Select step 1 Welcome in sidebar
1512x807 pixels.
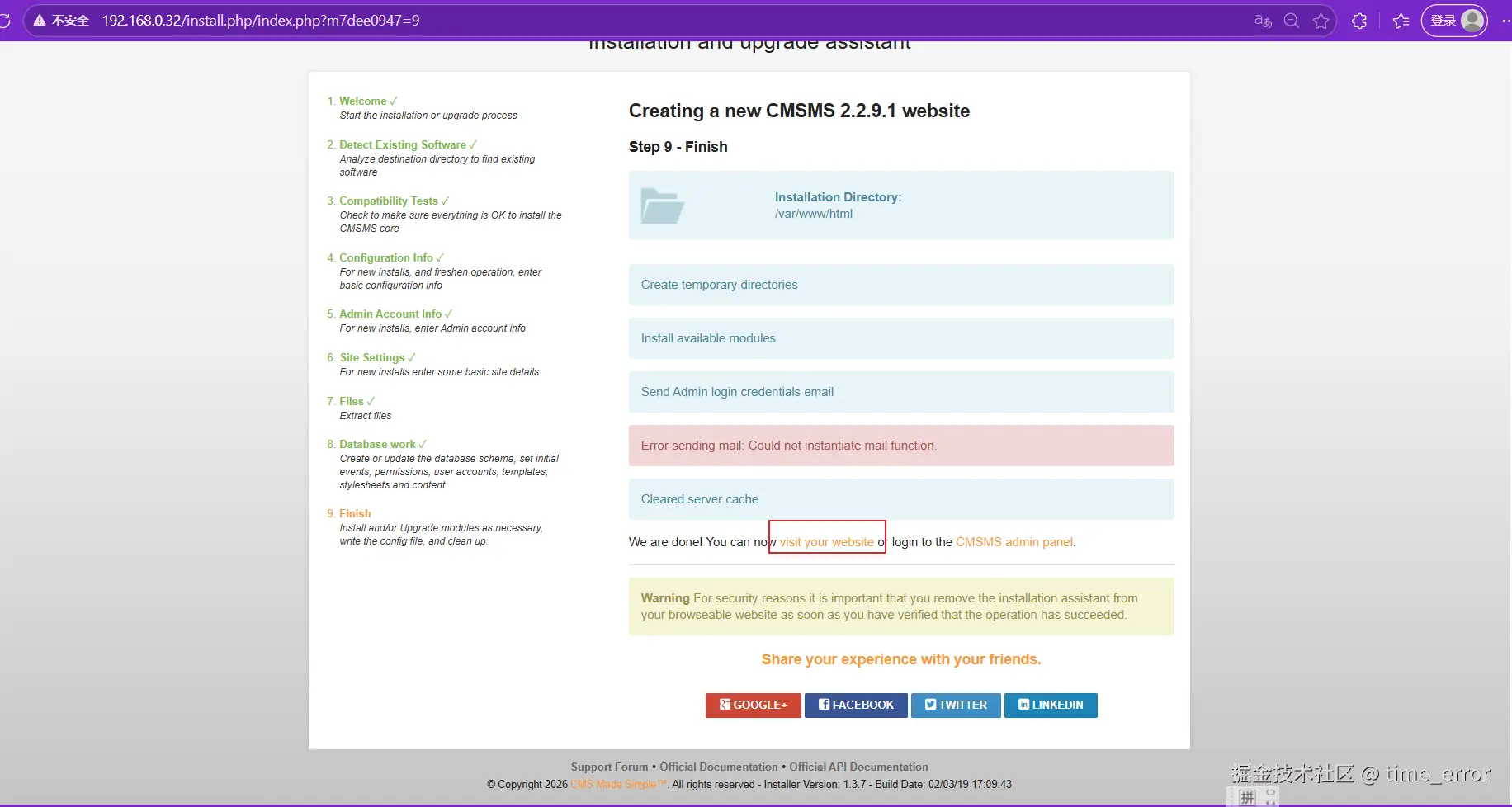[362, 101]
